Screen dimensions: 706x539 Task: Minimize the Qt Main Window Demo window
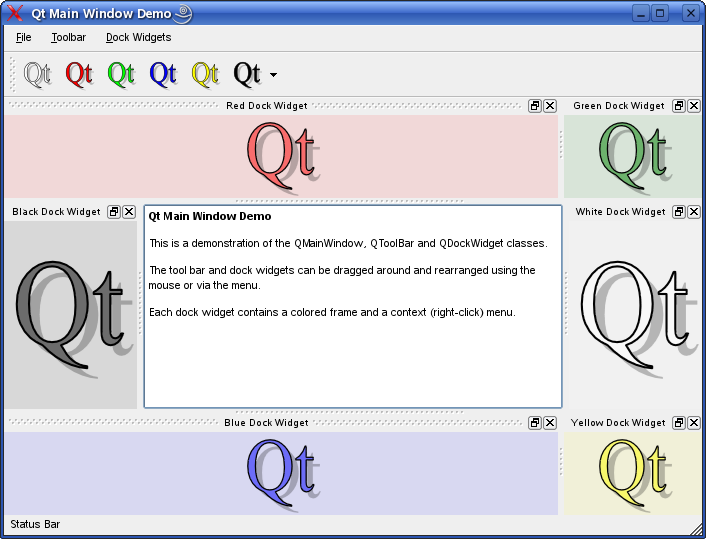641,14
